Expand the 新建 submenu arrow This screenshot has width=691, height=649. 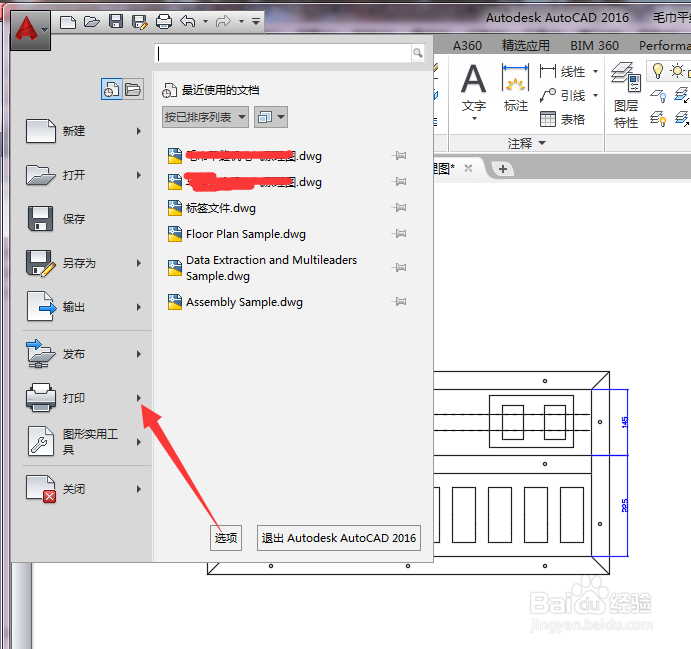point(139,131)
